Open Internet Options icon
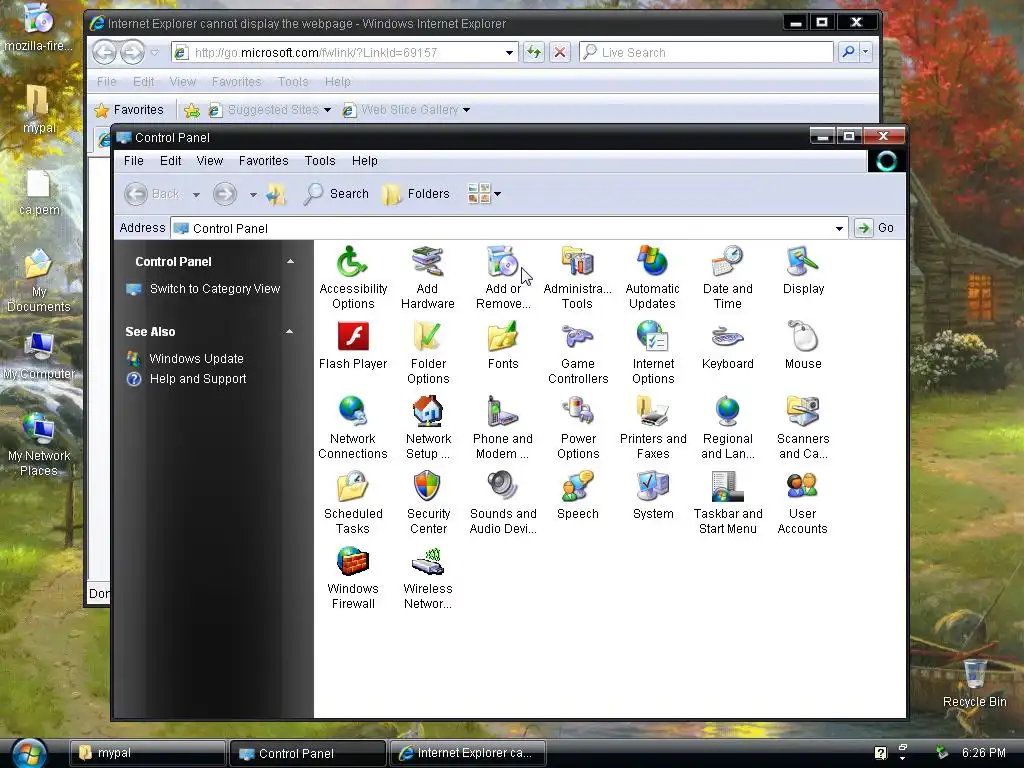Screen dimensions: 1024x768 pos(653,352)
